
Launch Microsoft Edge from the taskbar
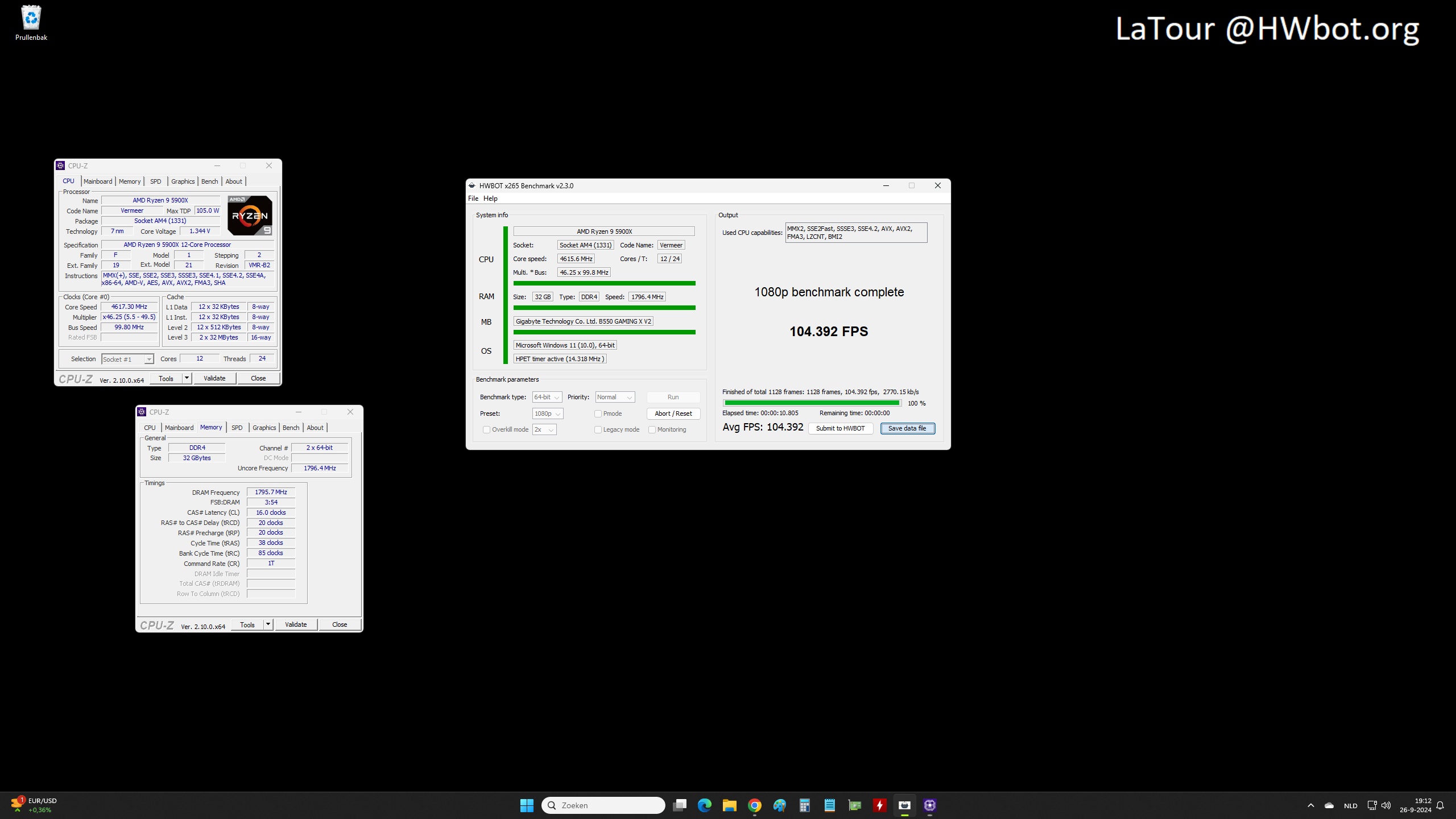pyautogui.click(x=705, y=805)
